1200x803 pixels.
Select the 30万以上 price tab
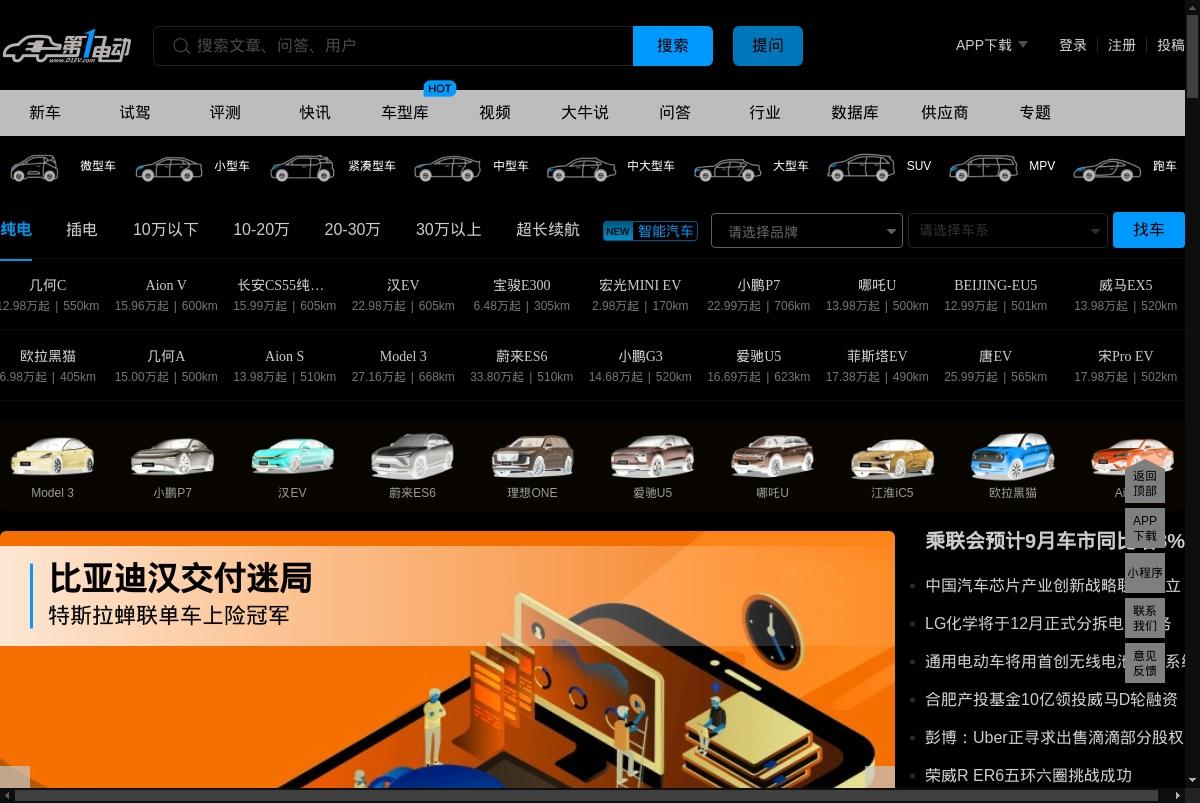449,230
